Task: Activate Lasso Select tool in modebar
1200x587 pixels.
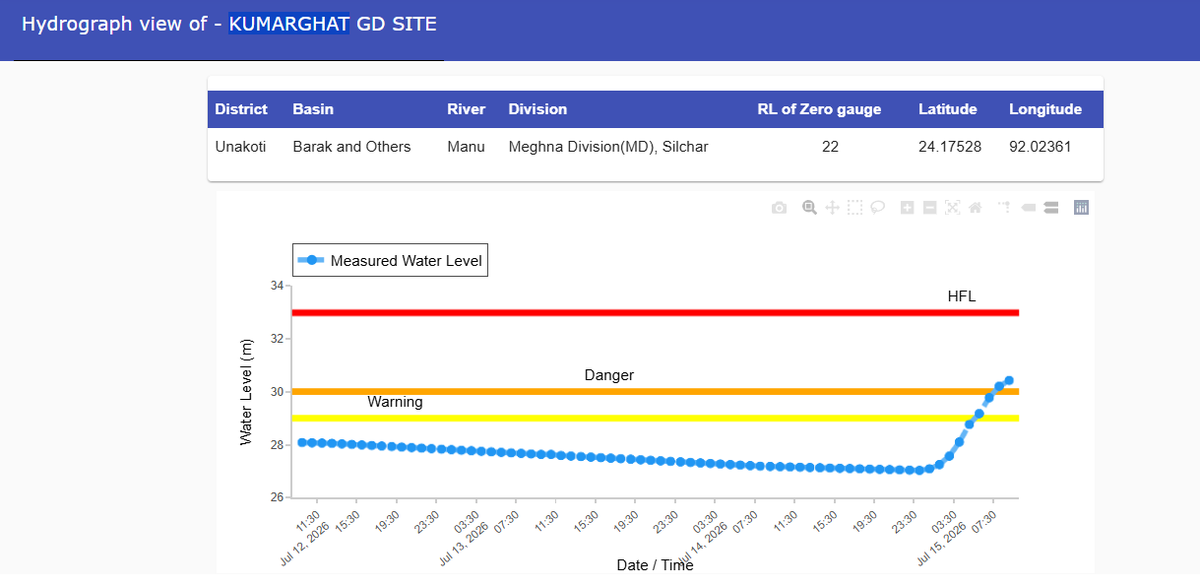Action: (878, 208)
